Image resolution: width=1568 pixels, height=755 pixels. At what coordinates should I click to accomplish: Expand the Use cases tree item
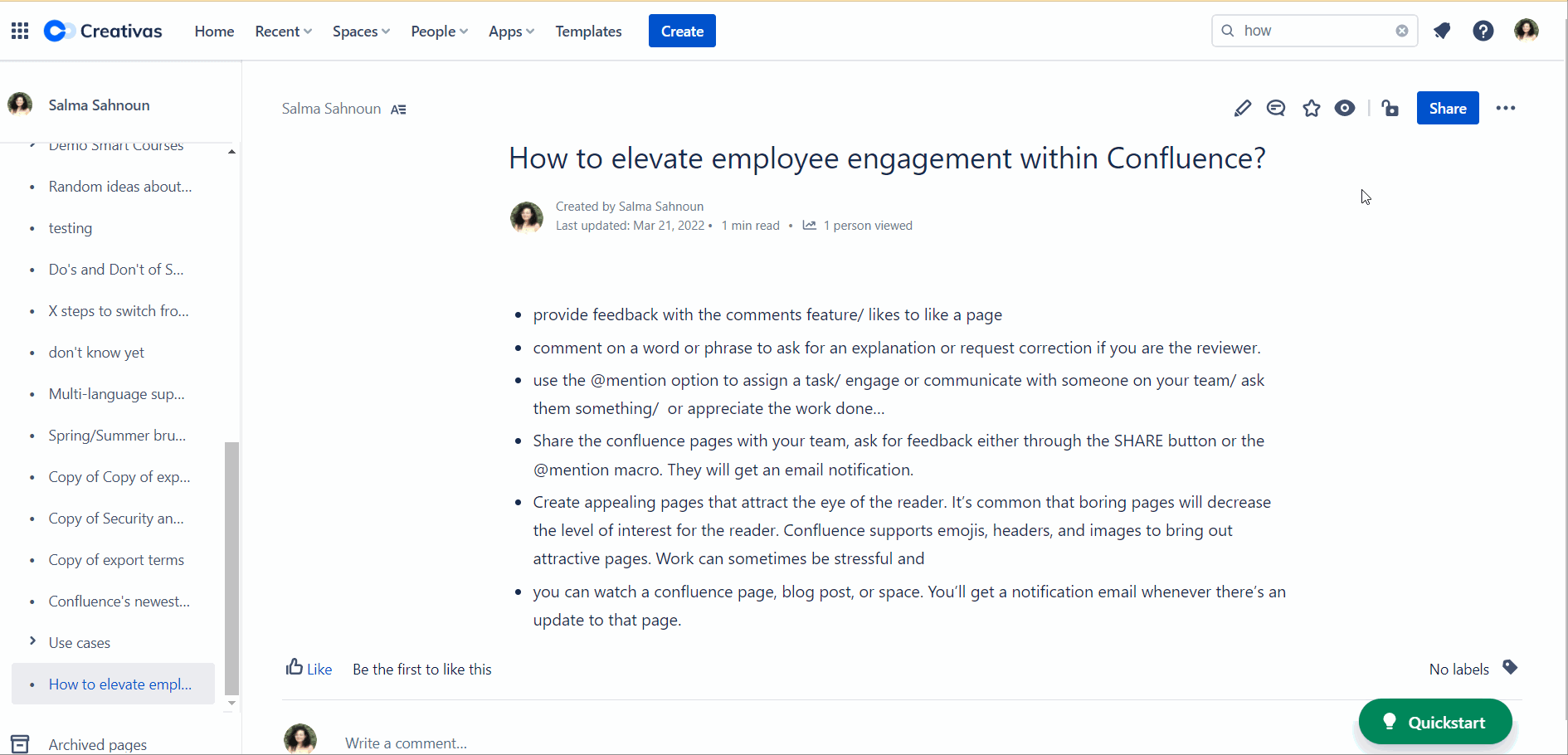click(32, 641)
